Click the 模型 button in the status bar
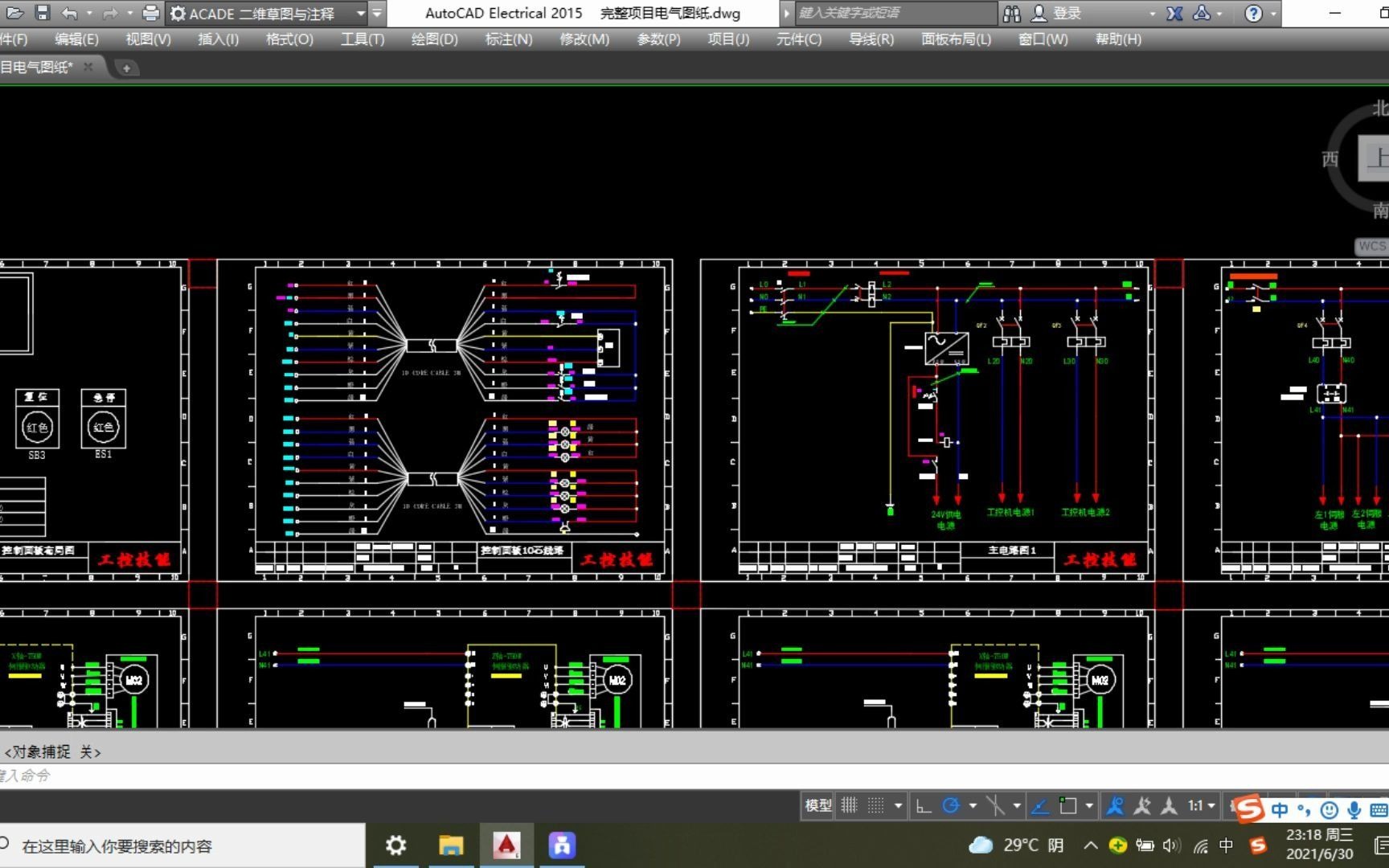Screen dimensions: 1389x868 [817, 805]
